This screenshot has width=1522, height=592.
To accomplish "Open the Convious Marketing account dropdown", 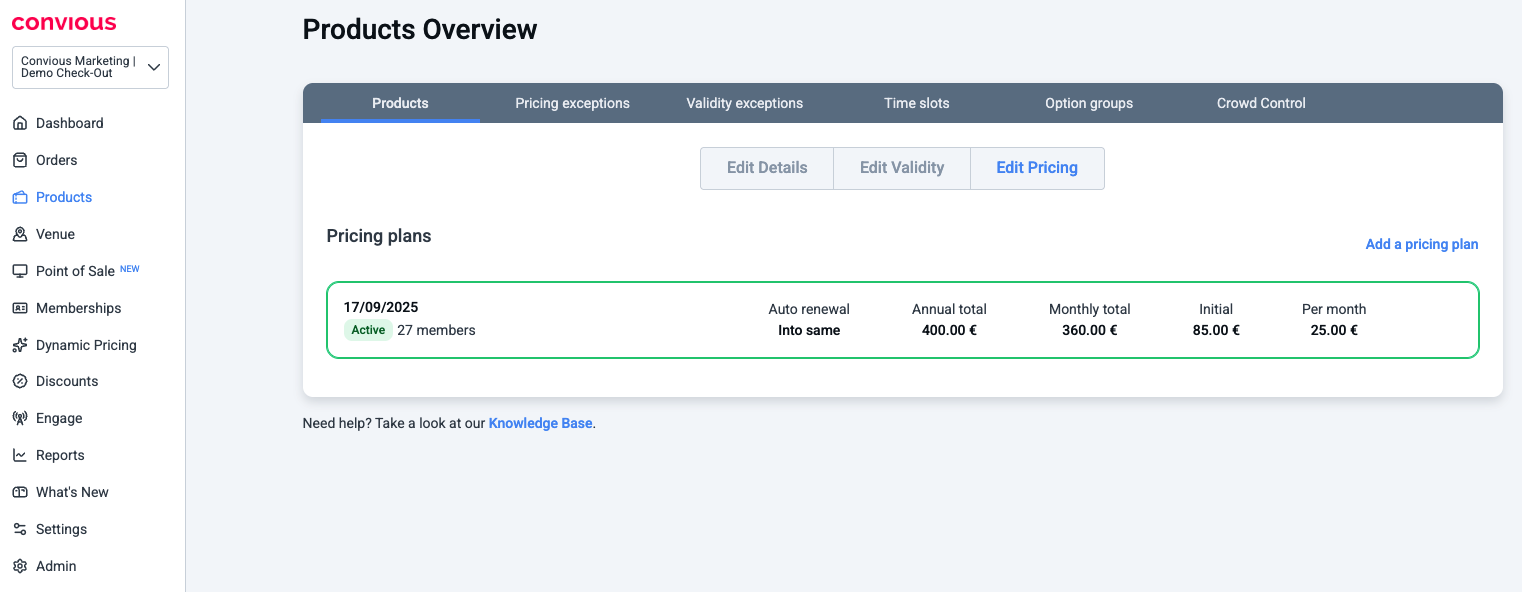I will click(x=90, y=67).
